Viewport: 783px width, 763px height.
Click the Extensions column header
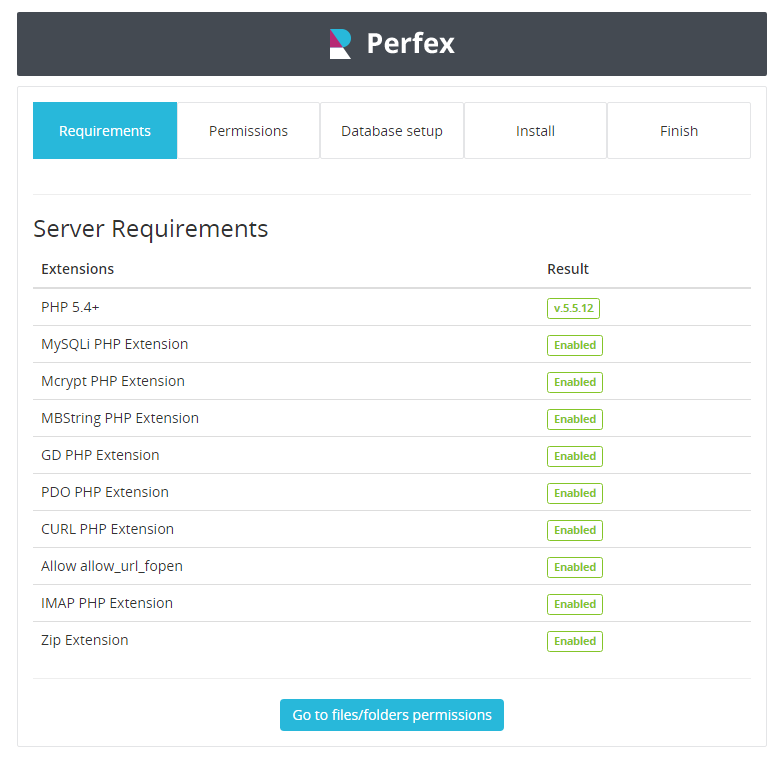click(77, 269)
